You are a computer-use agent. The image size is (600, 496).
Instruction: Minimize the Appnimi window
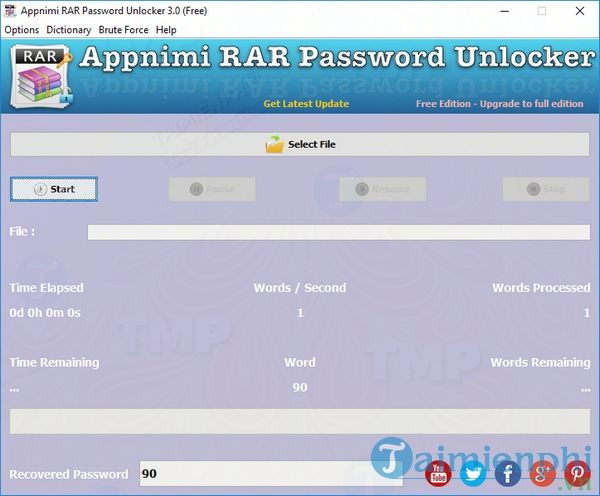[505, 11]
